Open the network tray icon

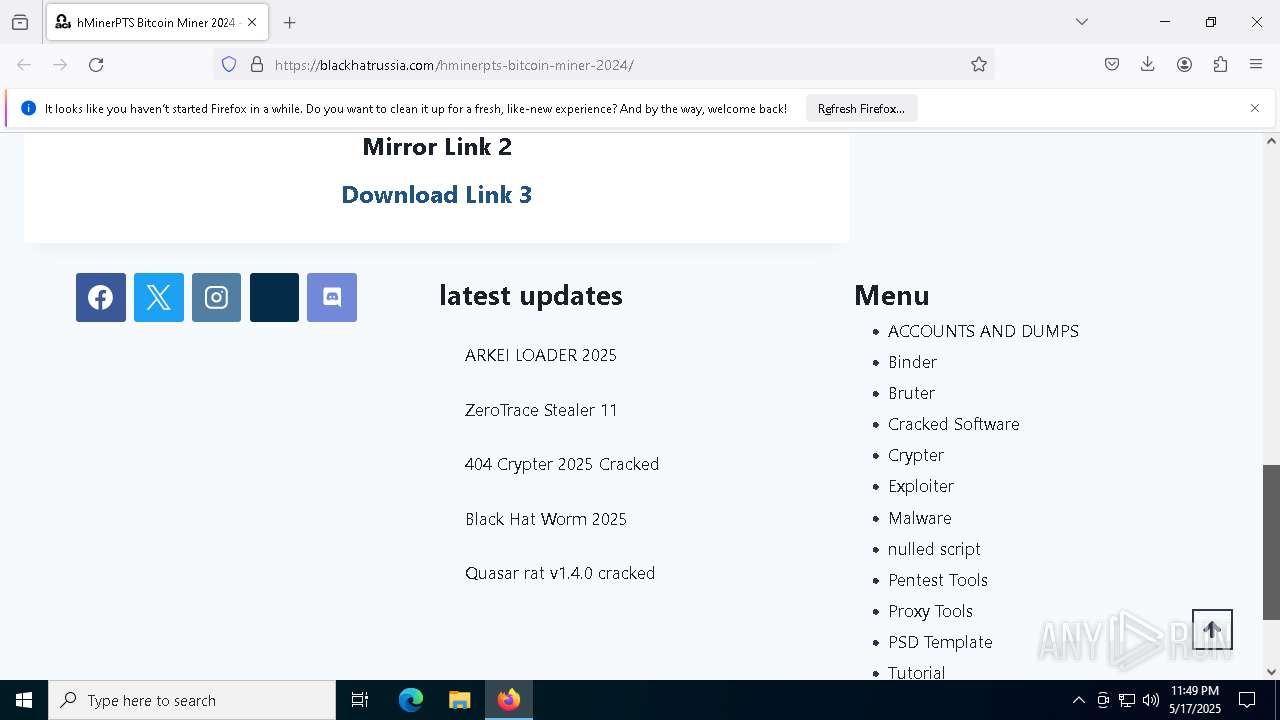point(1127,700)
